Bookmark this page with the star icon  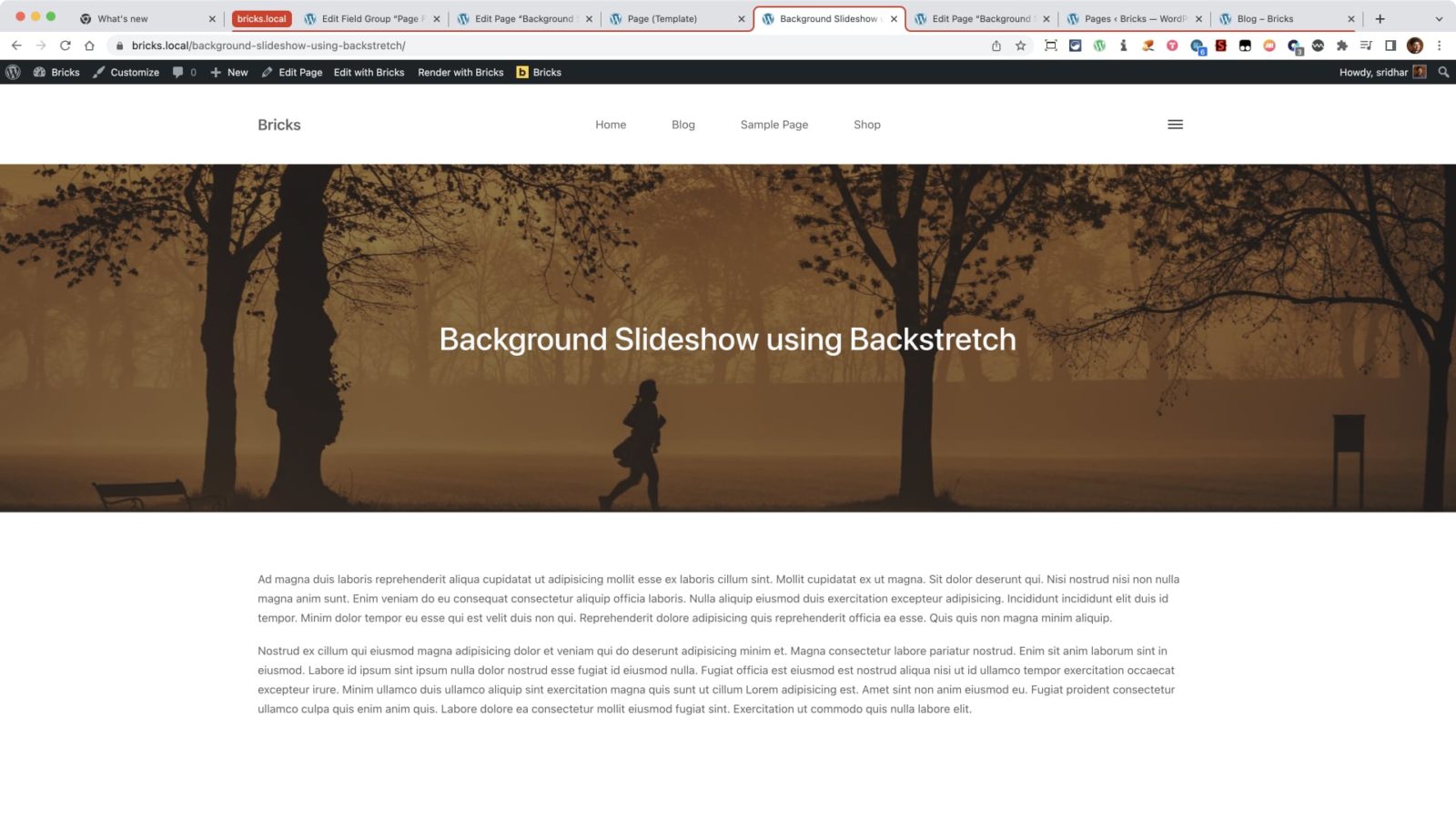tap(1021, 45)
